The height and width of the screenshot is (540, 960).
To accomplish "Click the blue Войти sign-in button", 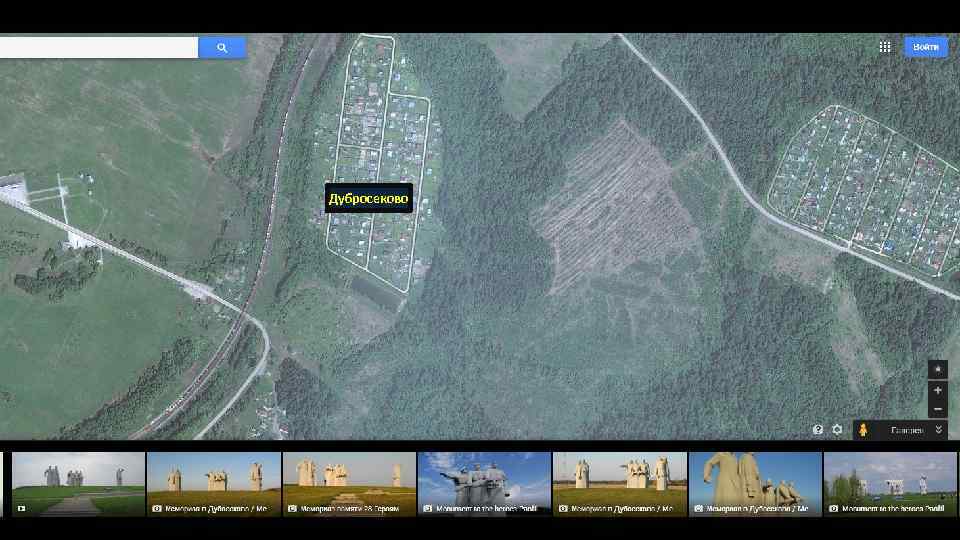I will 926,47.
